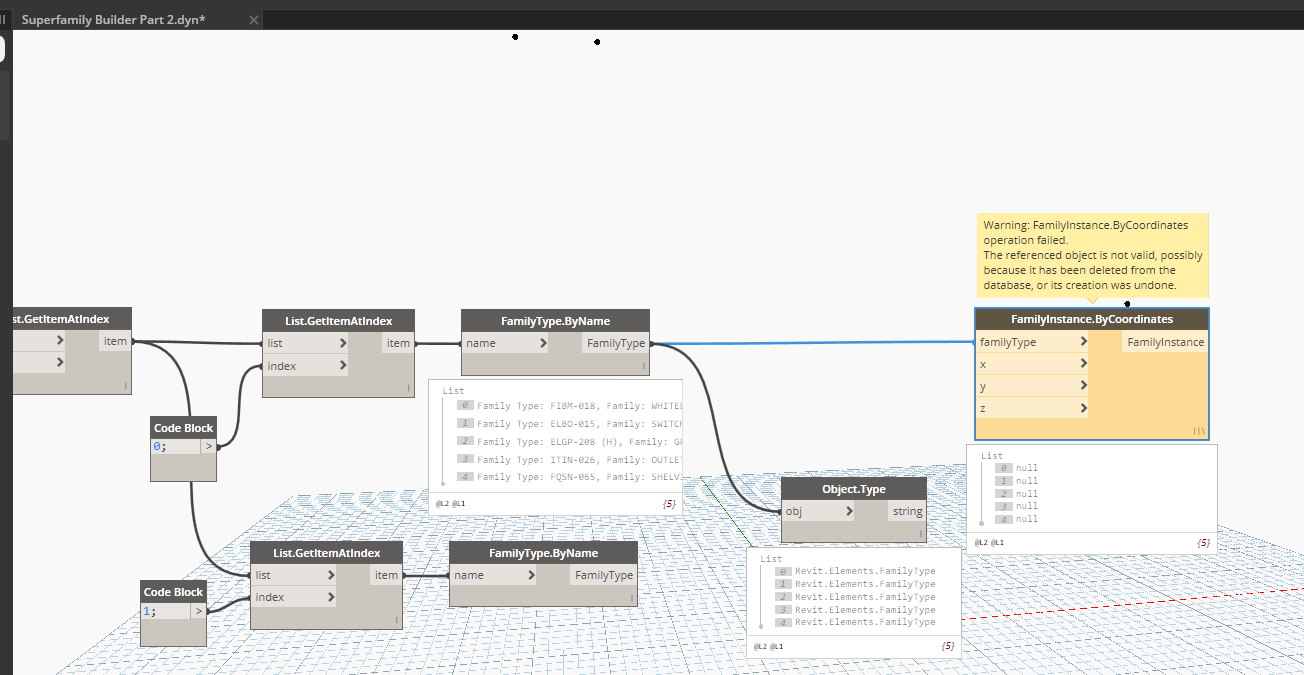This screenshot has height=675, width=1304.
Task: Select preview row Family Type: FIBM-018
Action: click(x=568, y=406)
